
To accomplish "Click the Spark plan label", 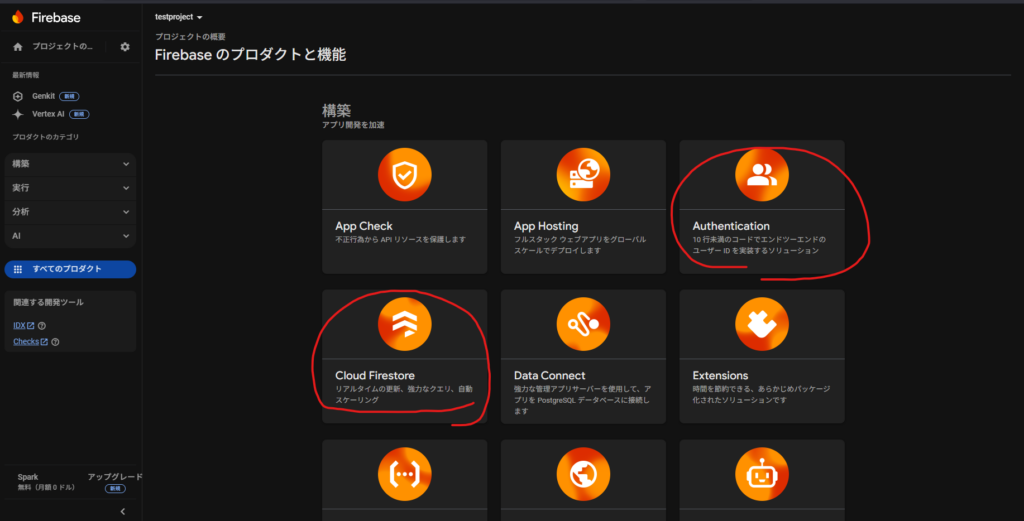I will (27, 477).
